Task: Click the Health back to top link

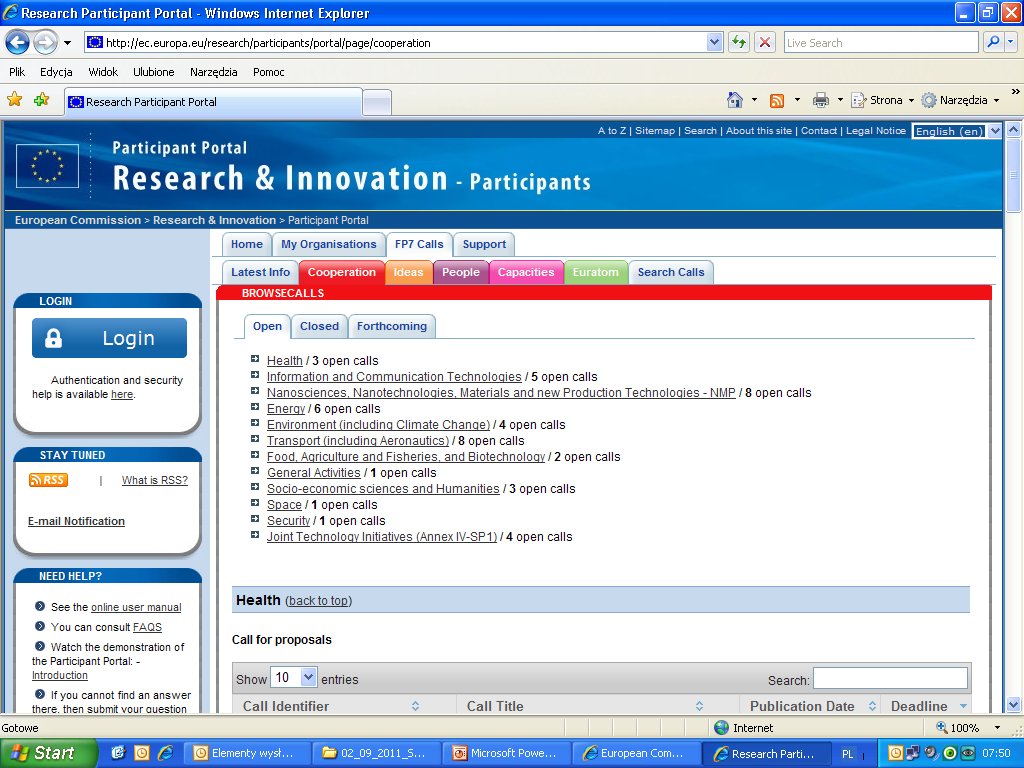Action: (x=319, y=601)
